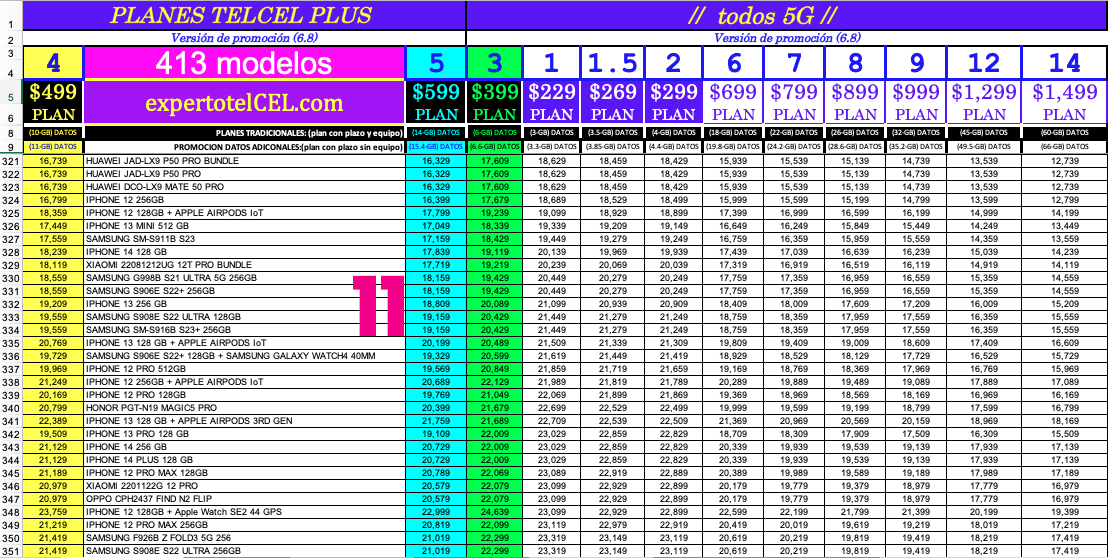Screen dimensions: 1108x558
Task: Click the '(66-GB) DATOS' cell
Action: click(1065, 146)
